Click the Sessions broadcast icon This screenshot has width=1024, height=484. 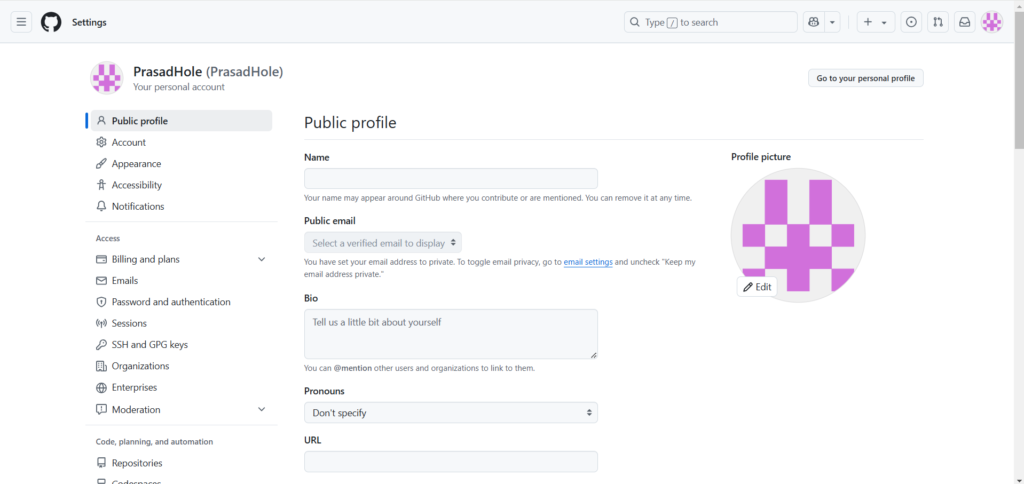101,323
